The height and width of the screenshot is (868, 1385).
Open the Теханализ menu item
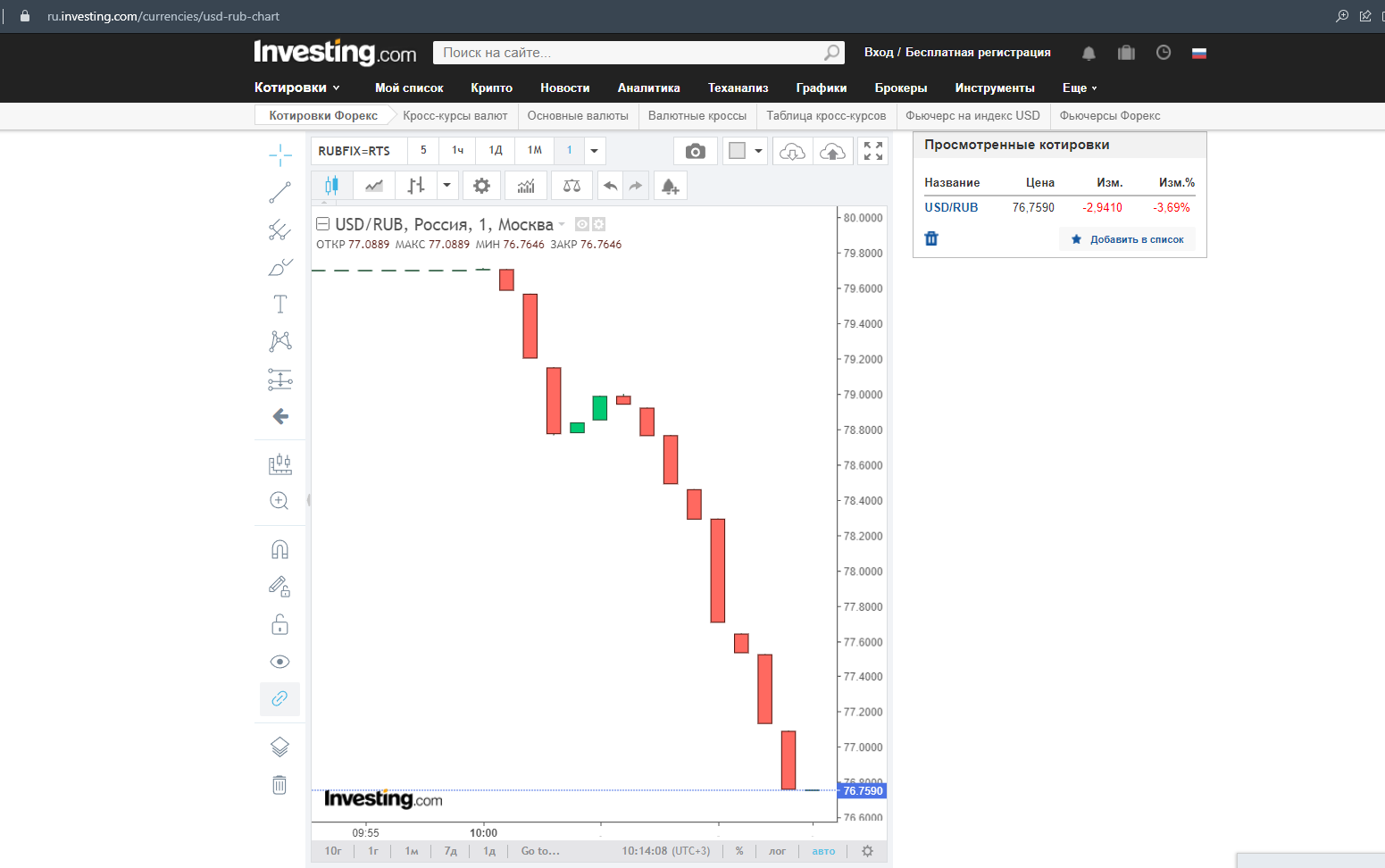[x=738, y=88]
